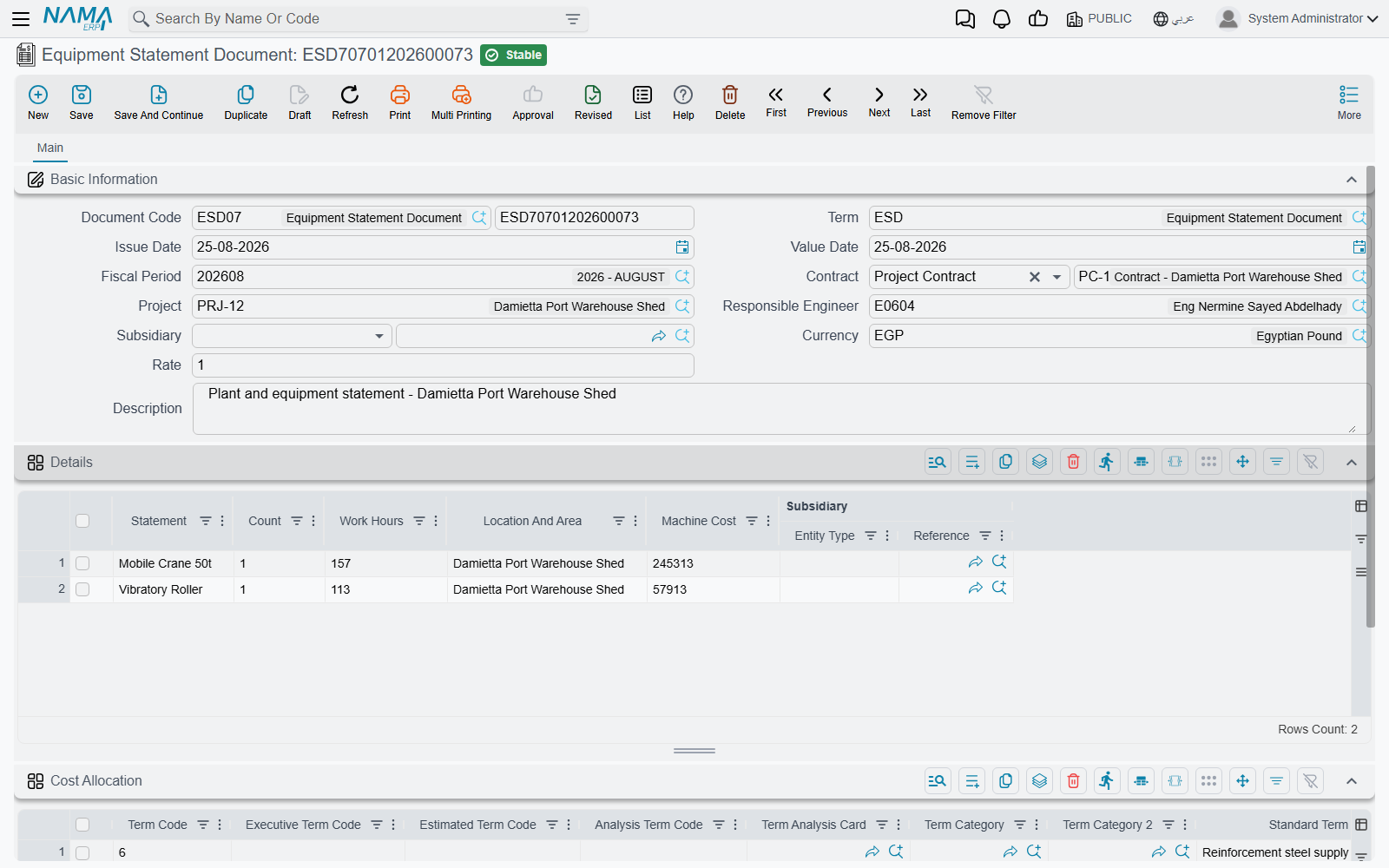Open Multi Printing
Screen dimensions: 1389x868
pos(461,102)
